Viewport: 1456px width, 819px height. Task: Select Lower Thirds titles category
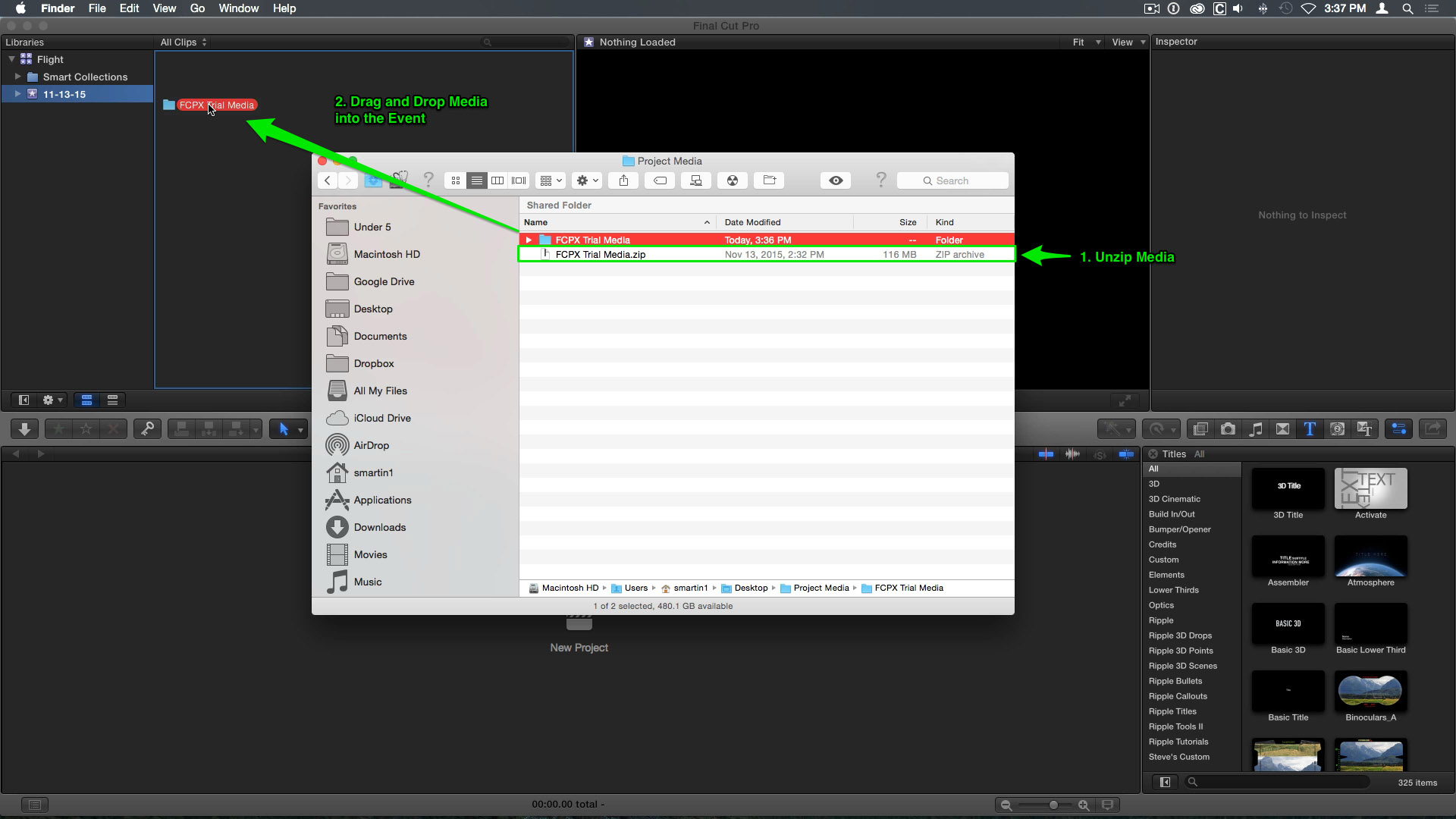(1173, 590)
